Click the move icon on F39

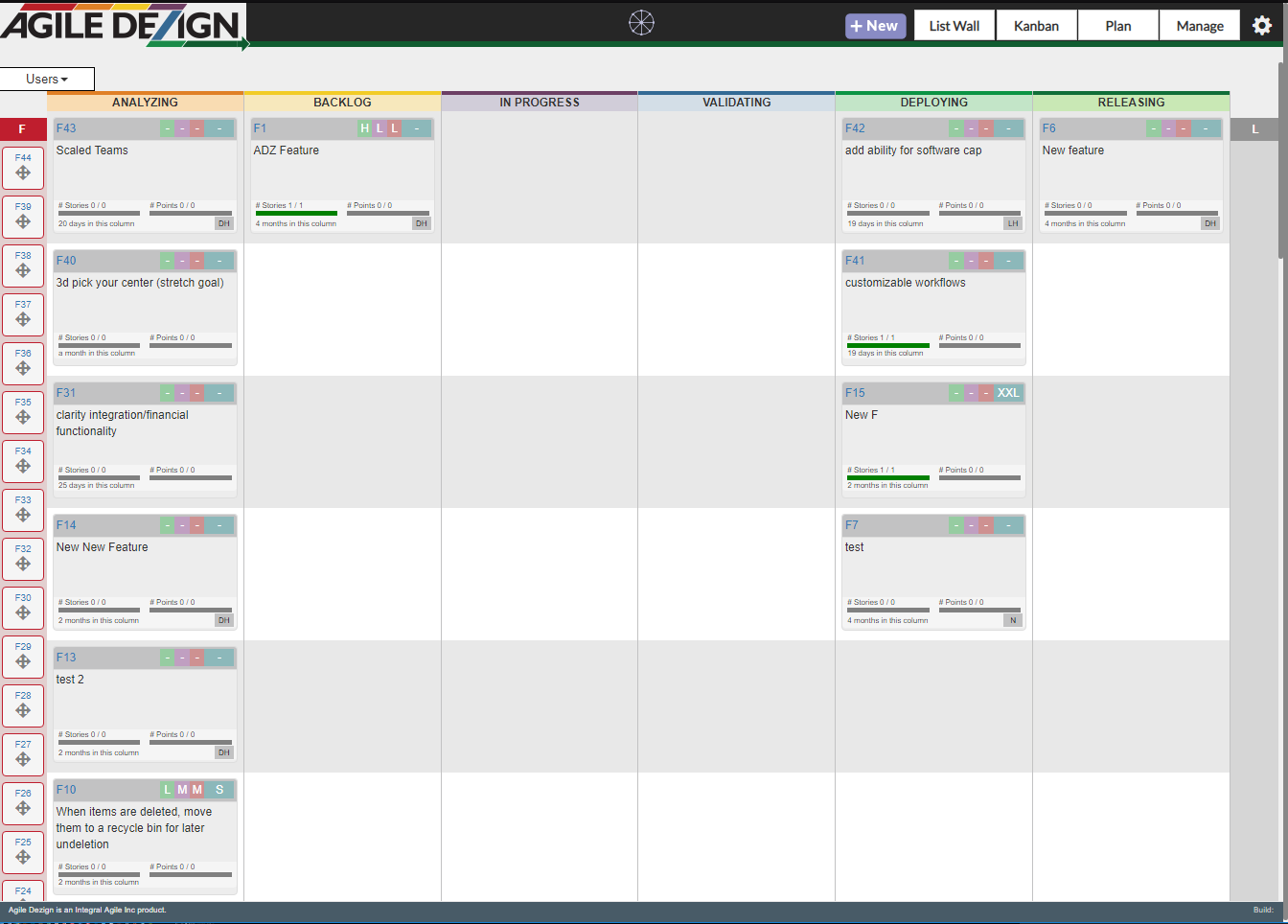pos(23,222)
